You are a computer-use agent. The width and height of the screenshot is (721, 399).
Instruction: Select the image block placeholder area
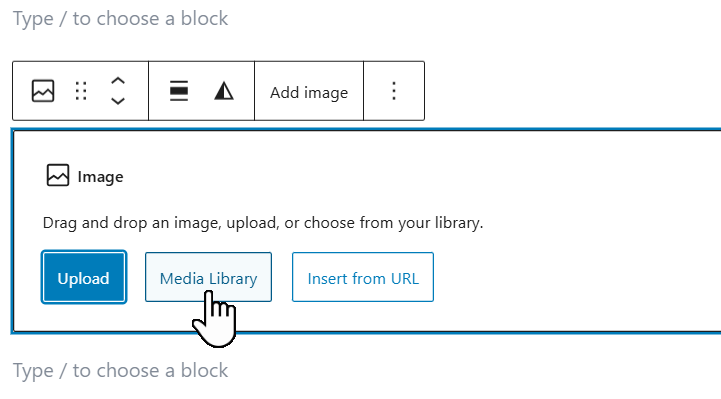pos(367,231)
